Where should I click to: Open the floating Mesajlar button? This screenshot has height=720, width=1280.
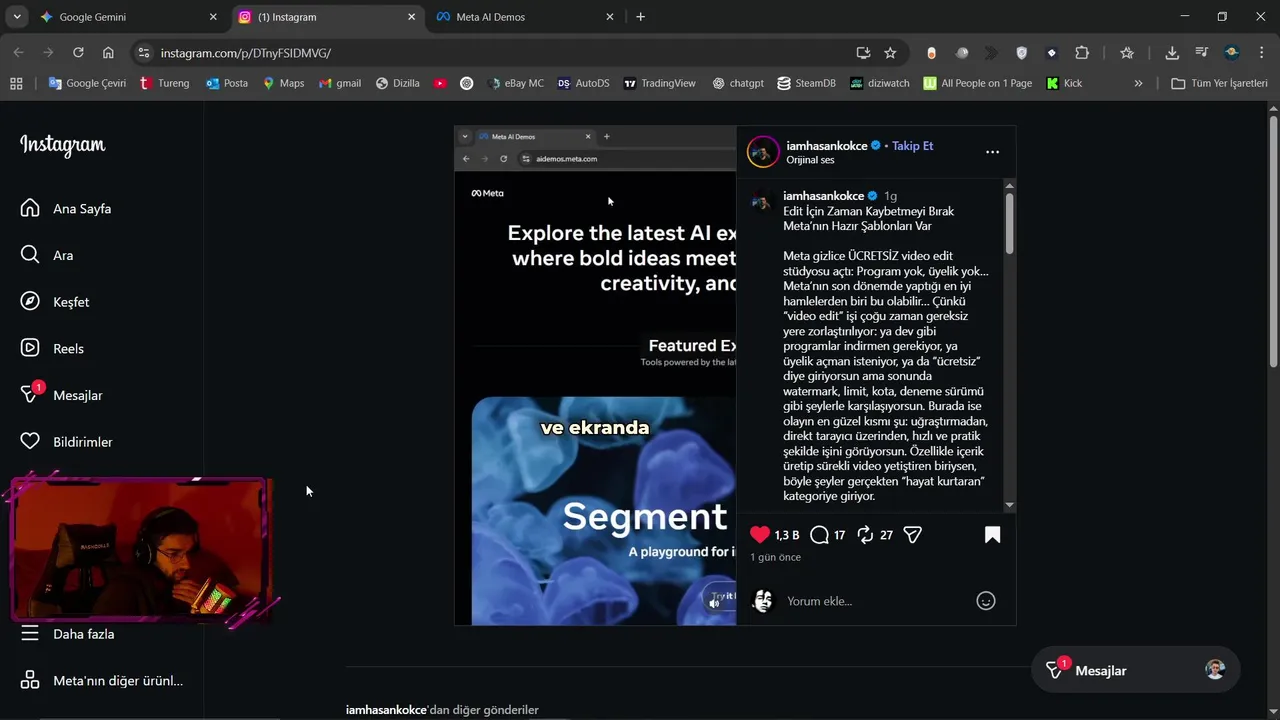pos(1135,670)
